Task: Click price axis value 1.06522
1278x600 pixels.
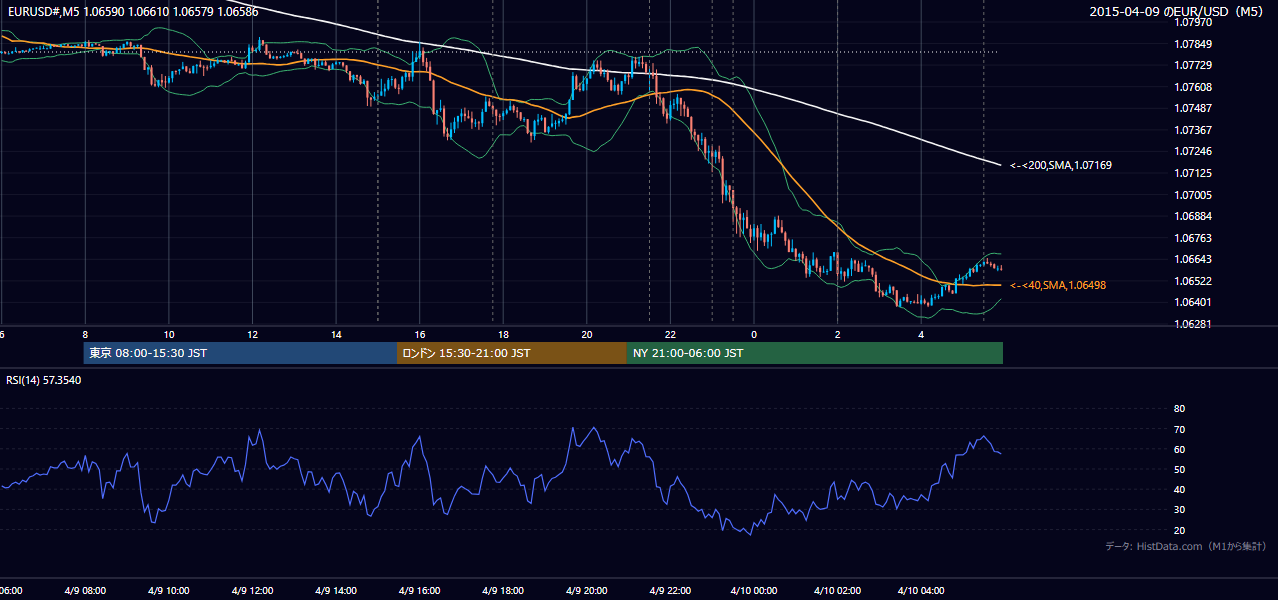Action: tap(1195, 281)
